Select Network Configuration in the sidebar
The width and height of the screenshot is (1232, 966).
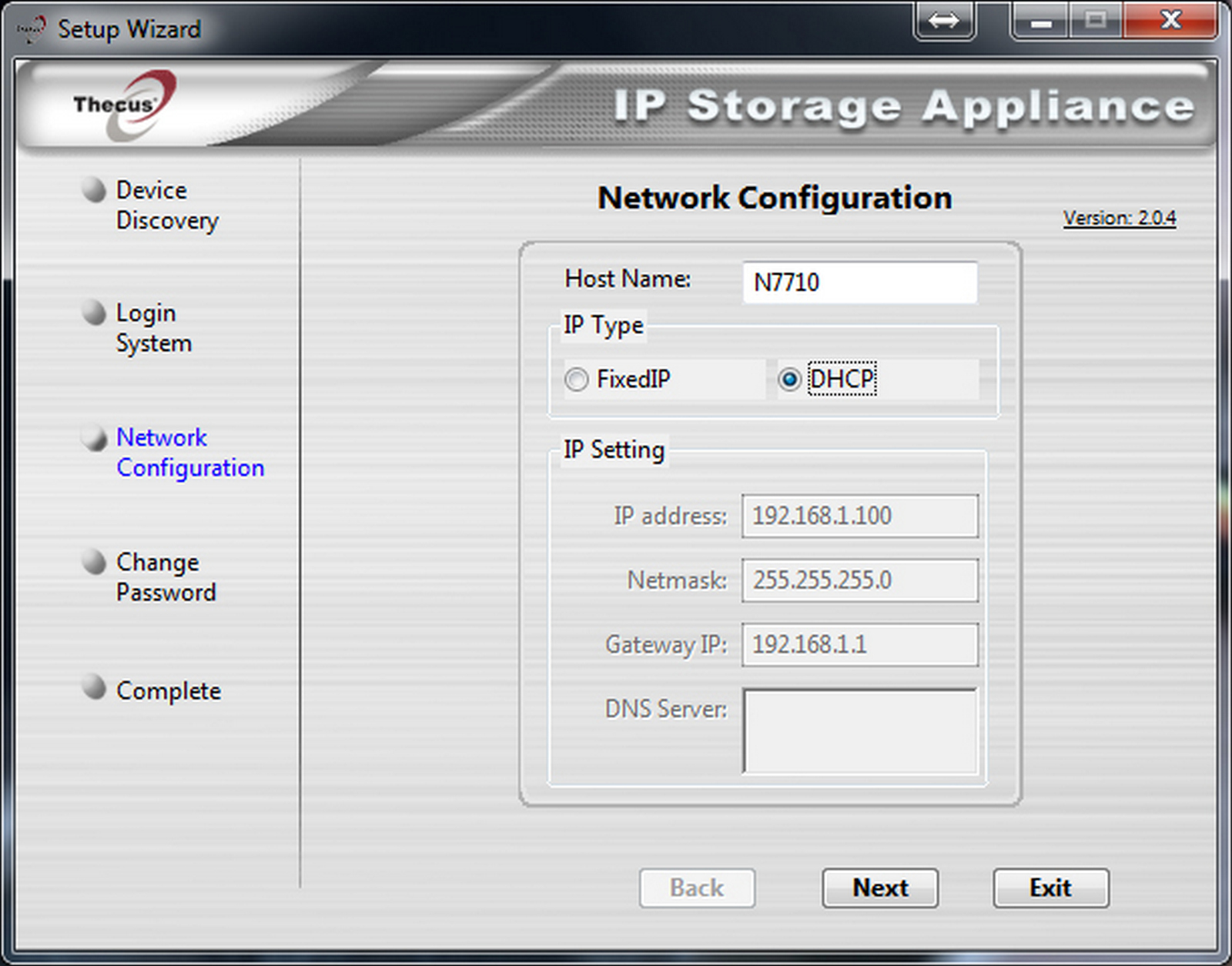pos(189,453)
